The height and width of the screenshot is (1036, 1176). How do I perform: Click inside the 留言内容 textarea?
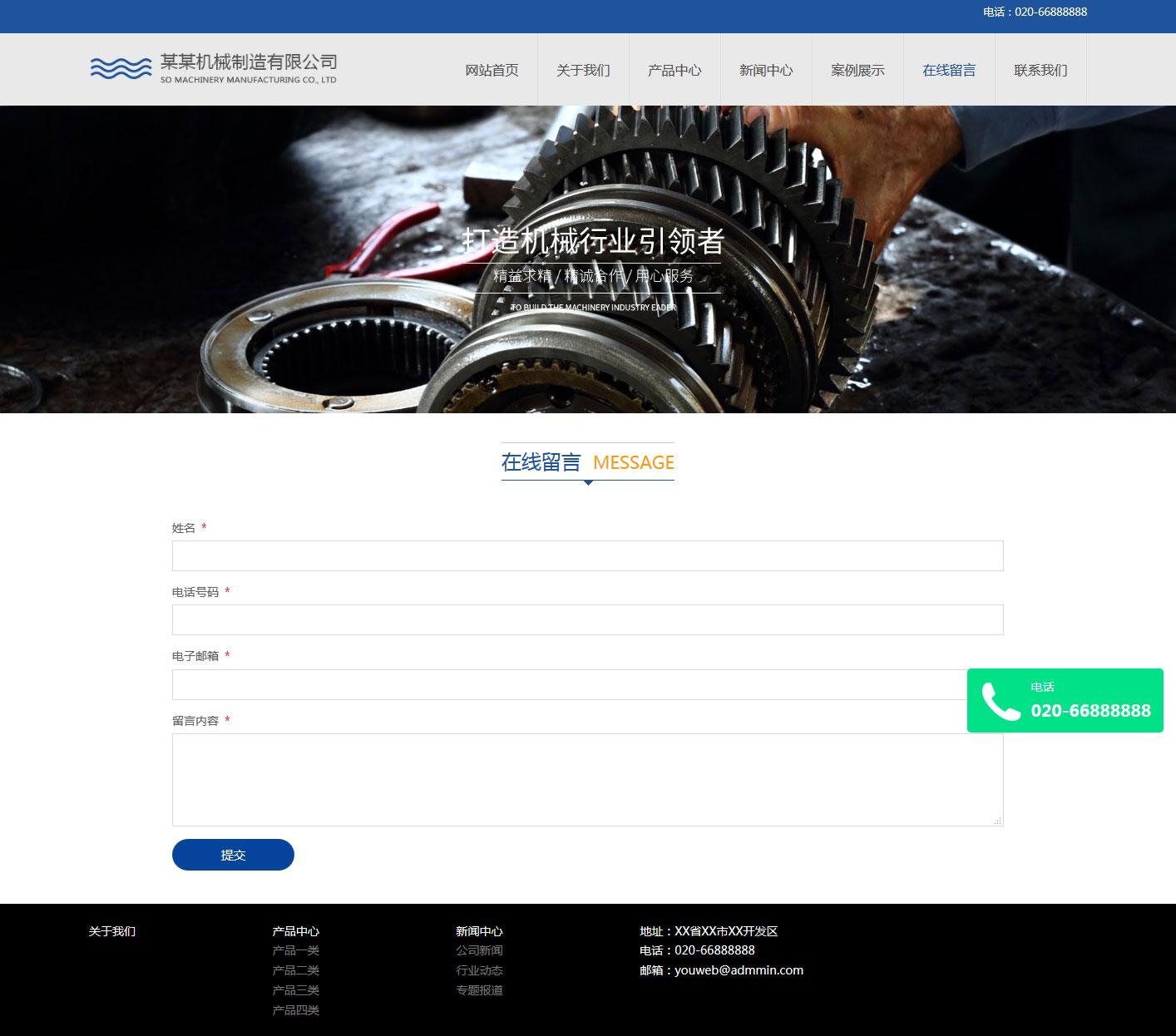click(587, 780)
